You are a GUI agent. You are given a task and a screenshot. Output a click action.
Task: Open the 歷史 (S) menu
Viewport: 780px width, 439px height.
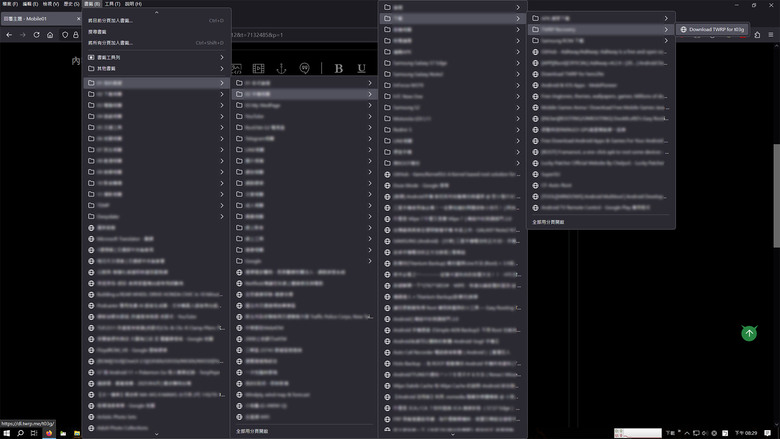click(71, 3)
